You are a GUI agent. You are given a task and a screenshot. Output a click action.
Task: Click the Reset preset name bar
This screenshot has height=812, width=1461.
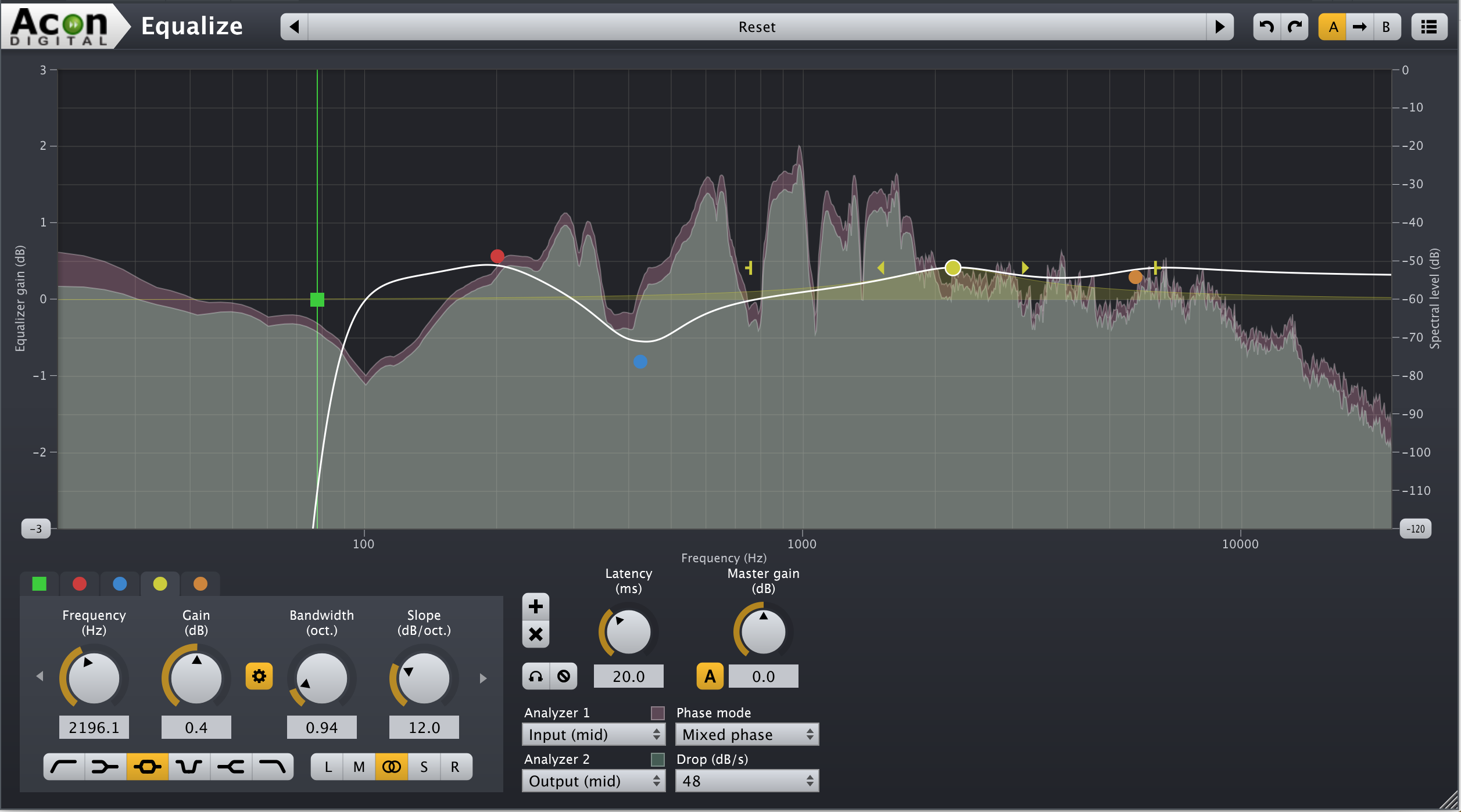pos(757,27)
